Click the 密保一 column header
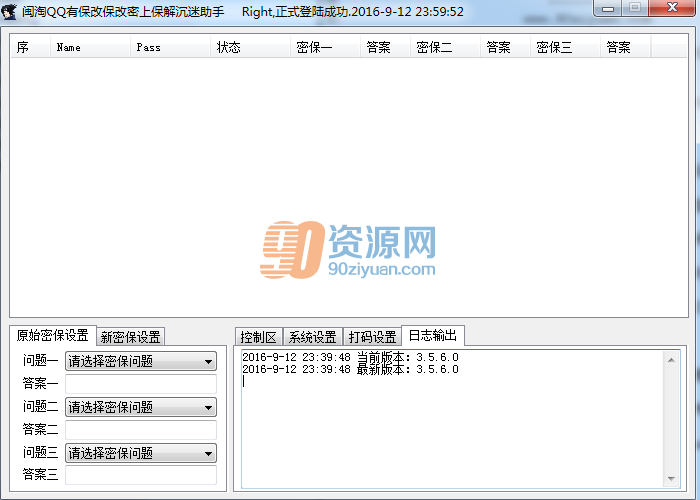The height and width of the screenshot is (500, 700). pos(325,47)
